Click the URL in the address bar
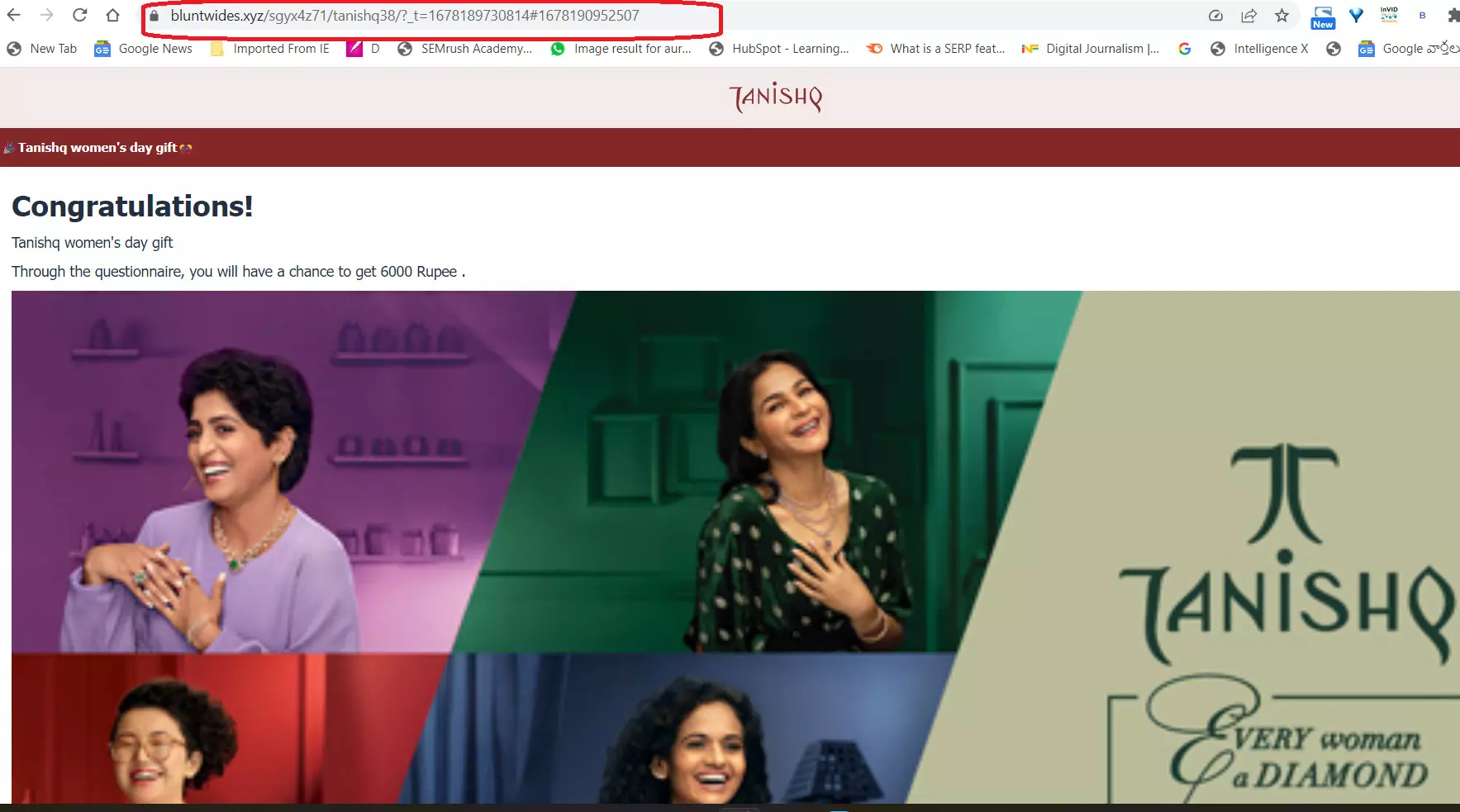Screen dimensions: 1460x812 tap(405, 16)
